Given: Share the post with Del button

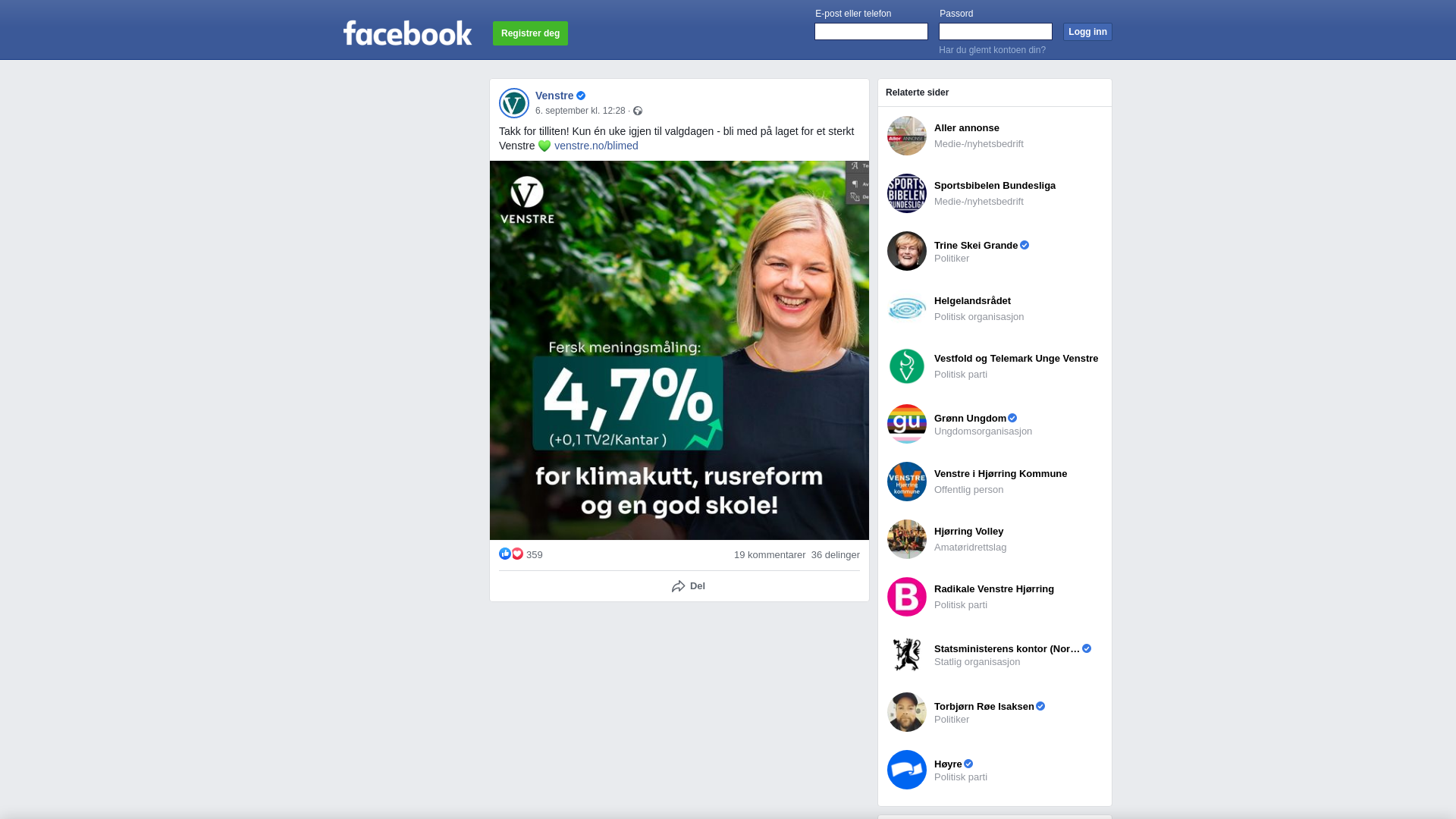Looking at the screenshot, I should click(x=688, y=586).
